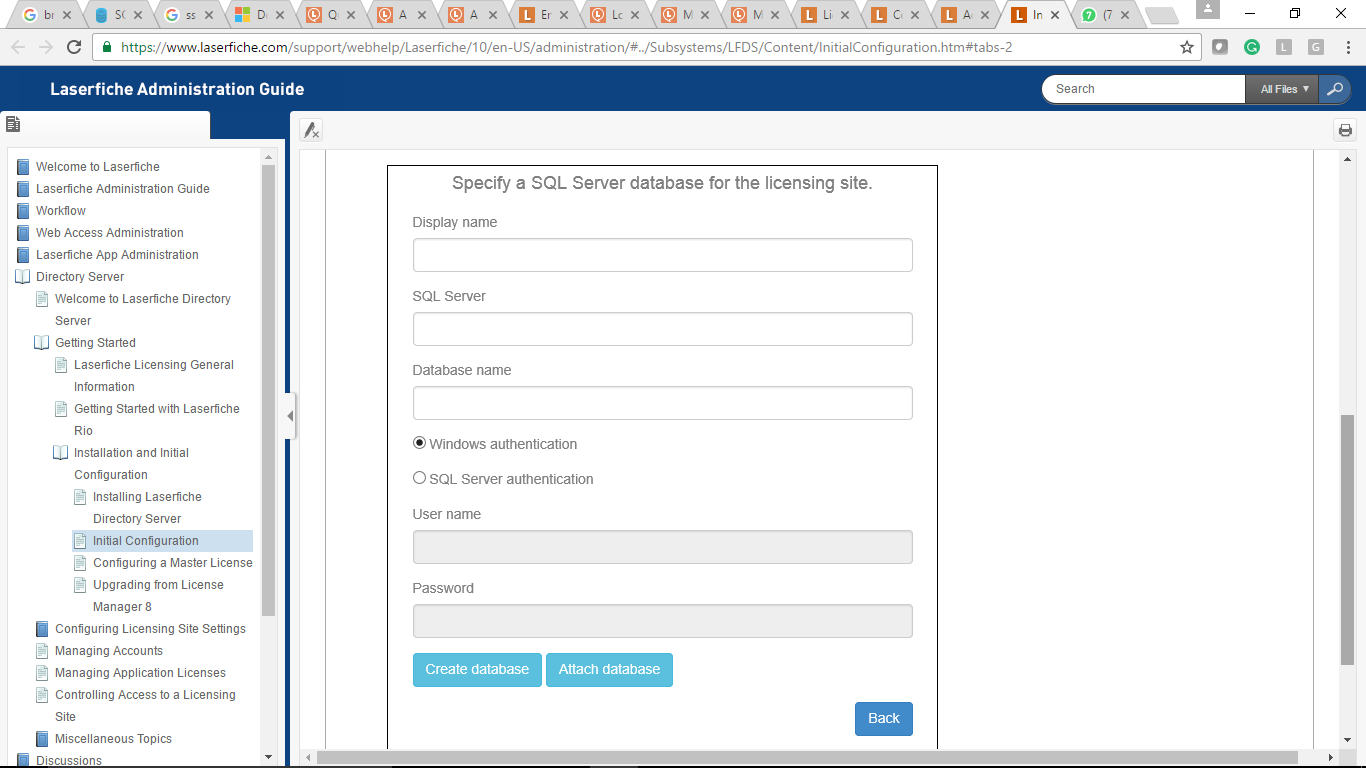Select the Windows authentication radio button
Viewport: 1366px width, 768px height.
coord(420,443)
